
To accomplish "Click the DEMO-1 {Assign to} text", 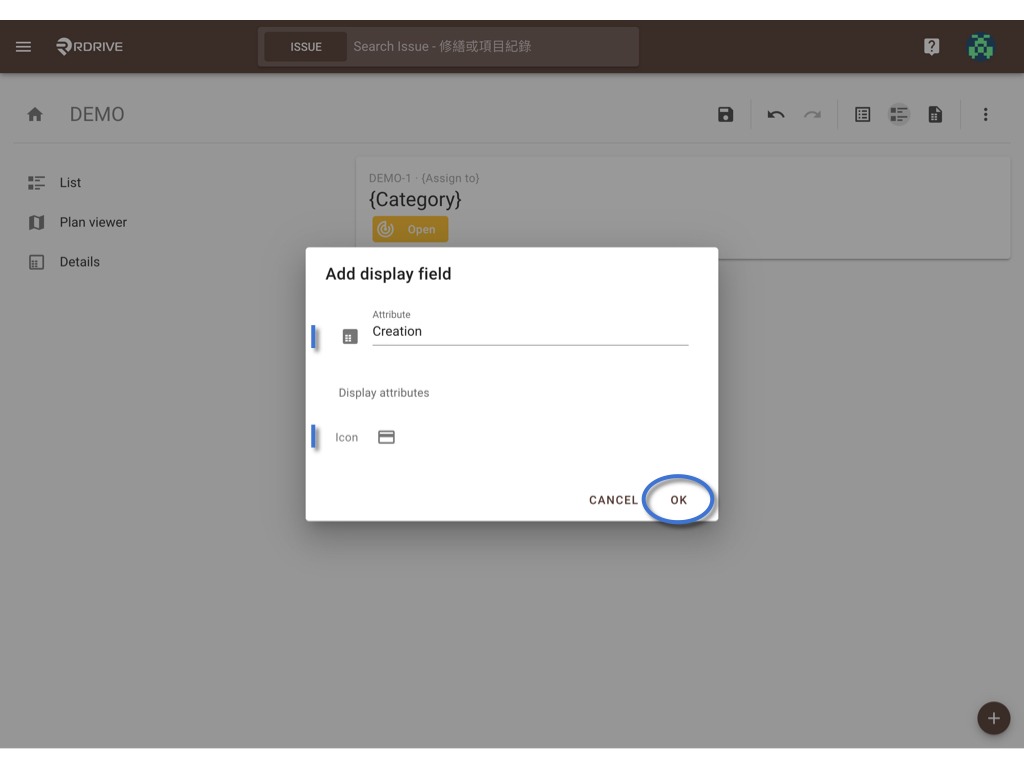I will 424,178.
